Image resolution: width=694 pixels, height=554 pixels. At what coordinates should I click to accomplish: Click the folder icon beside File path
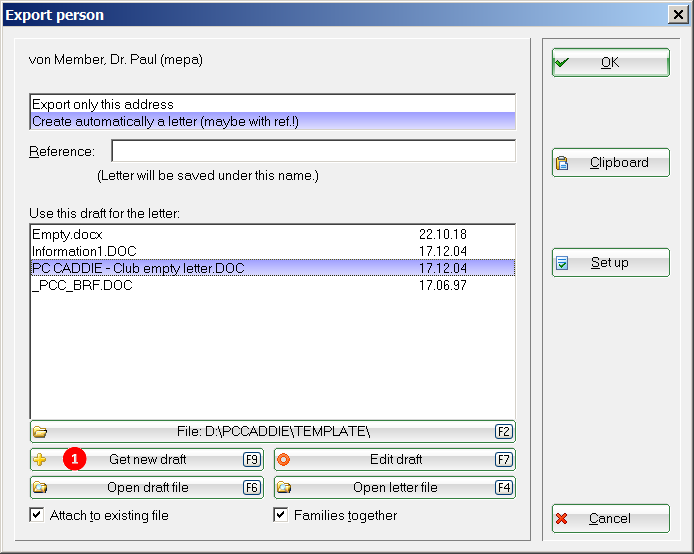tap(40, 432)
